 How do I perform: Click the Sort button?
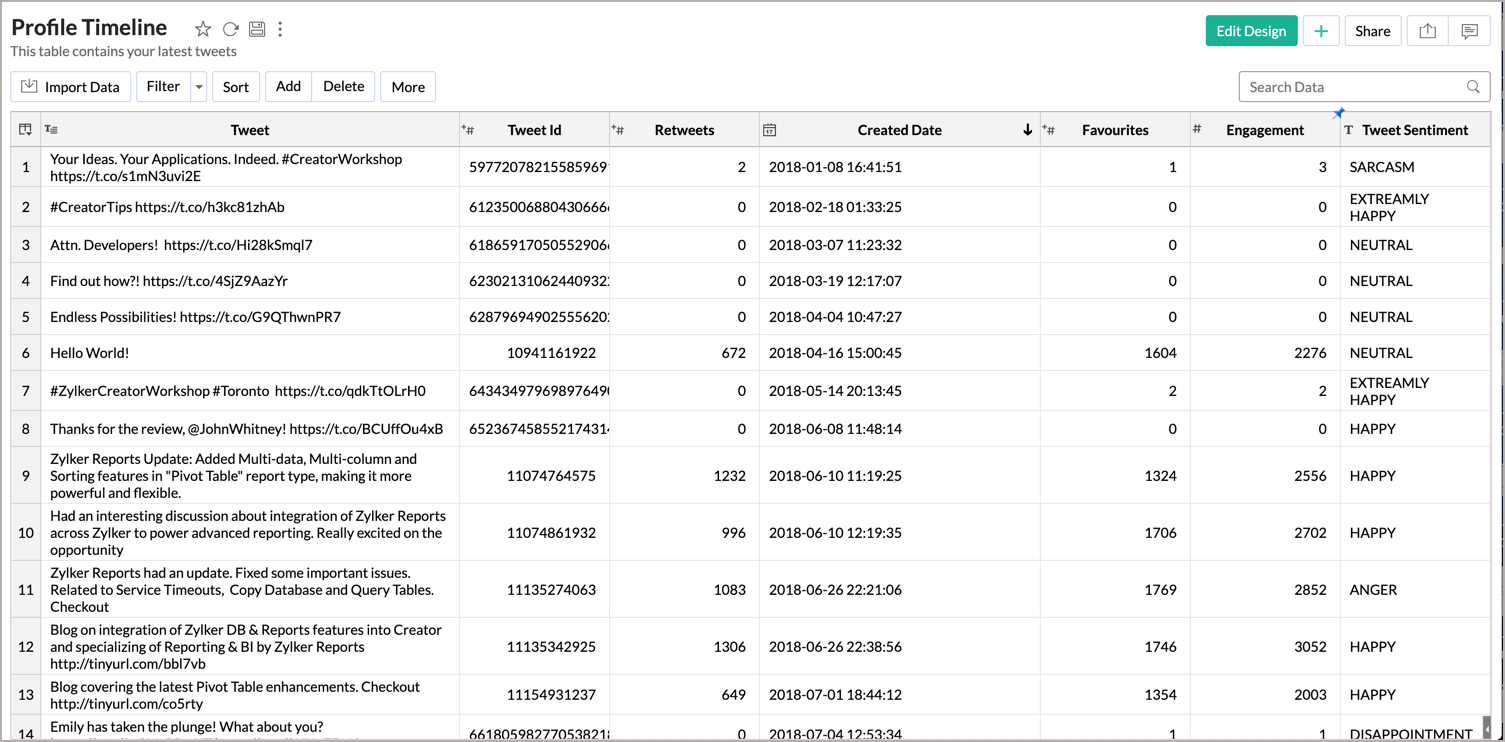coord(236,86)
